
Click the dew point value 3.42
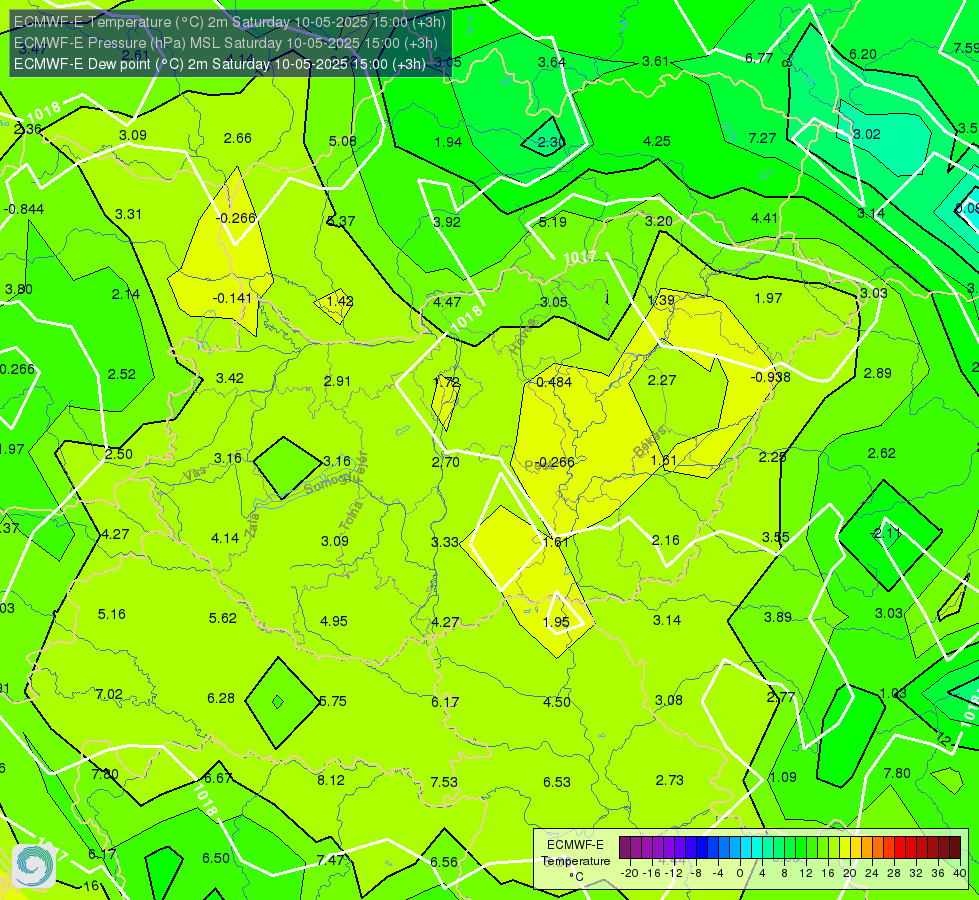230,378
